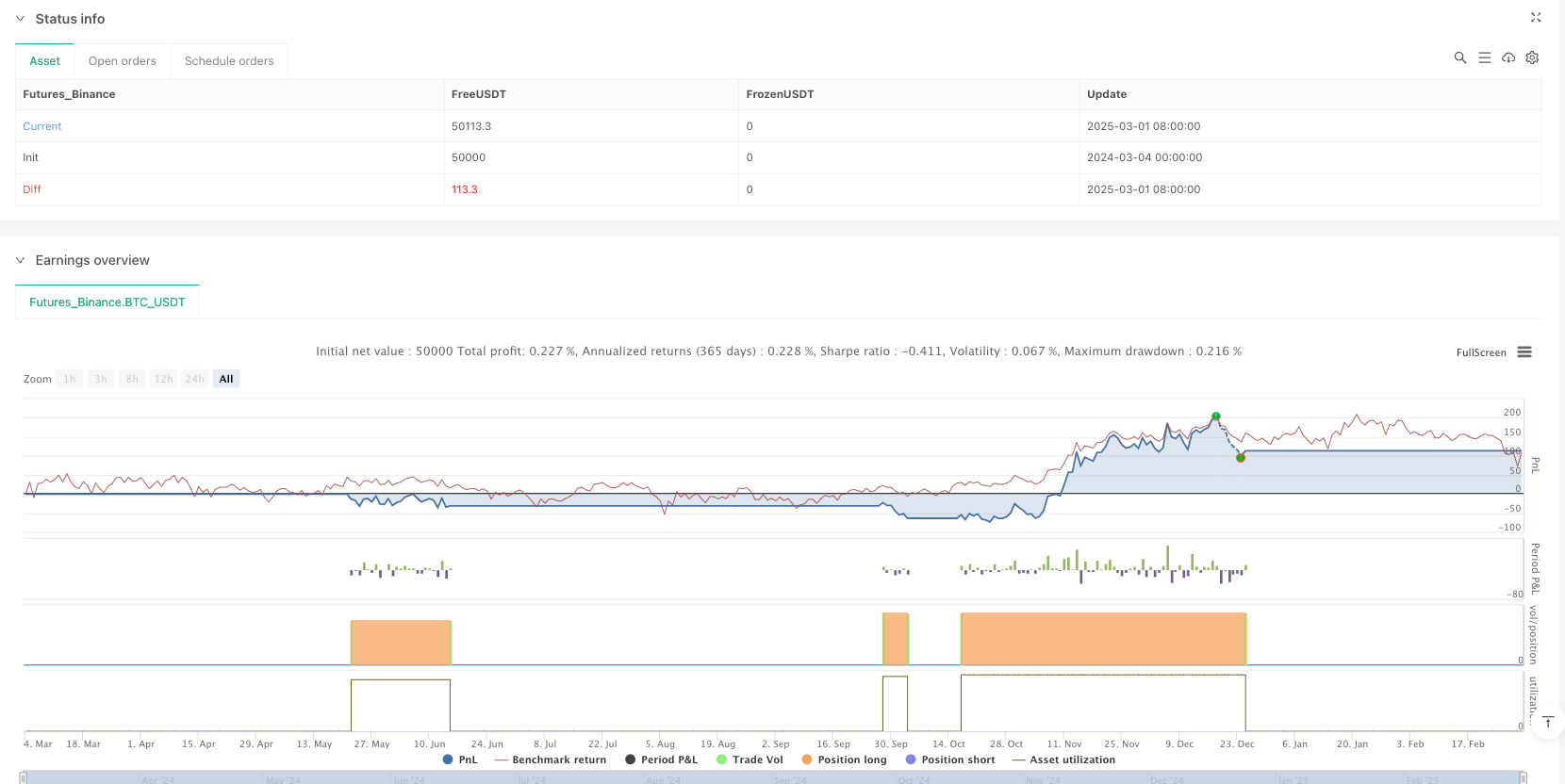The width and height of the screenshot is (1565, 784).
Task: Click the cloud download icon
Action: (1508, 57)
